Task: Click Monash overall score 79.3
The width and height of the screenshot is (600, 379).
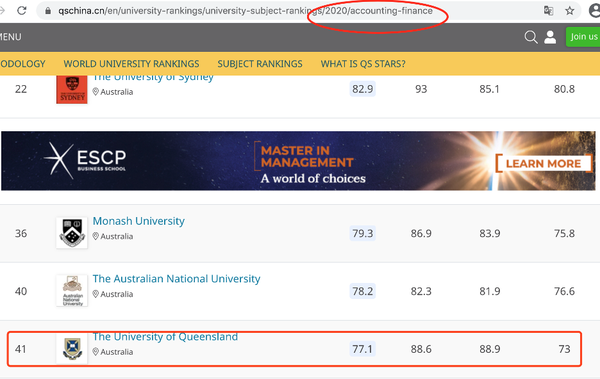Action: coord(362,233)
